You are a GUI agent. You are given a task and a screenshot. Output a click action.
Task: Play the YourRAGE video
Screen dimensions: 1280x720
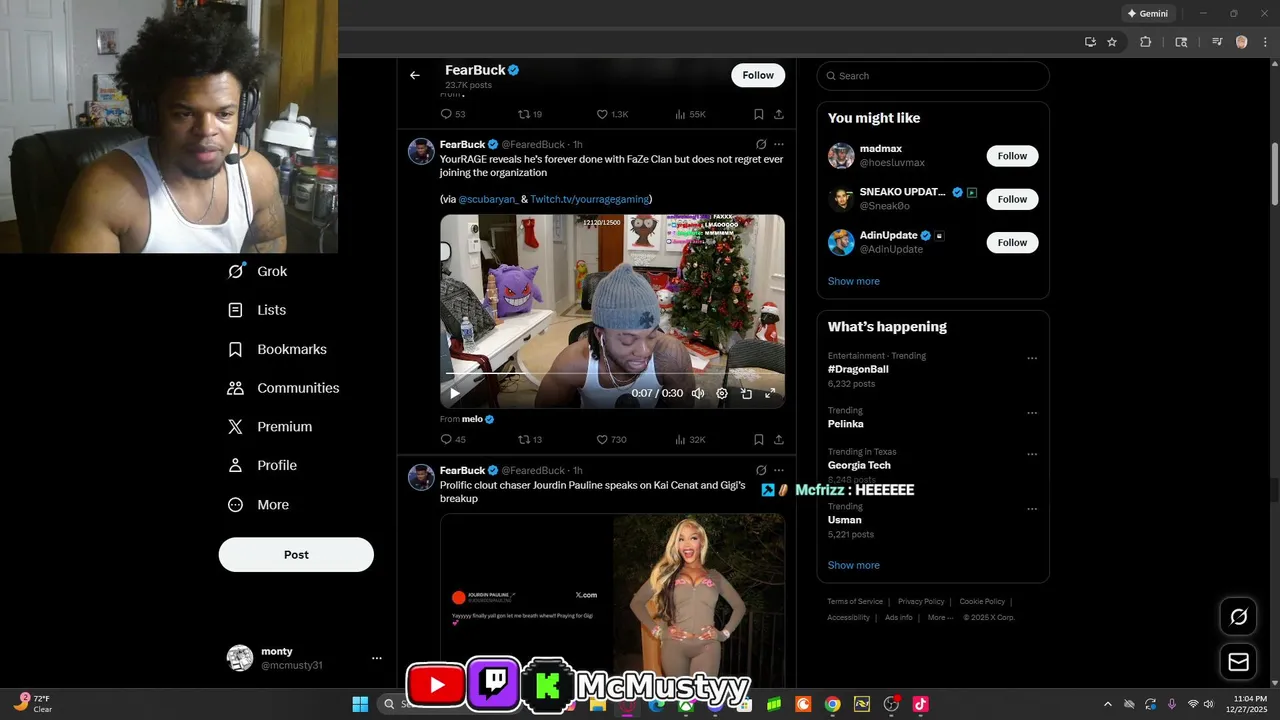click(x=455, y=393)
